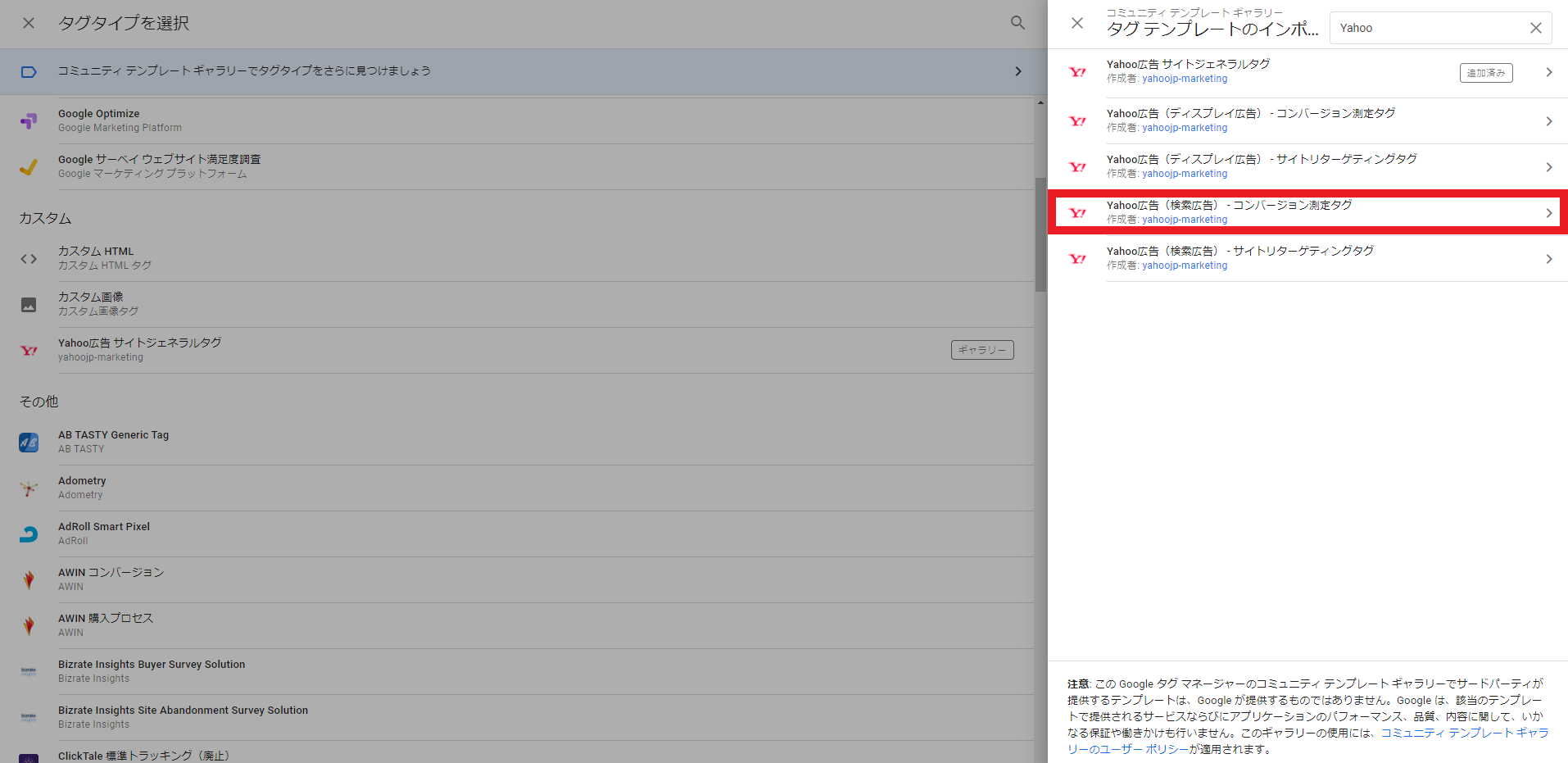Viewport: 1568px width, 763px height.
Task: Expand the gallery row Yahoo広告 サイトジェネラルタグ arrow
Action: tap(1548, 72)
